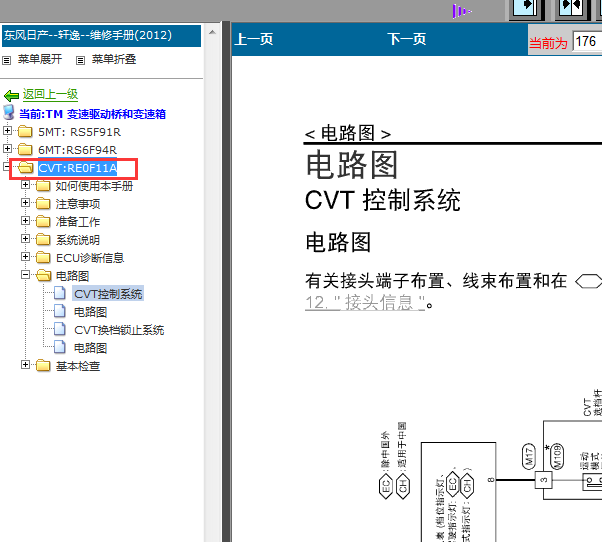Click the green back arrow icon
The image size is (602, 542).
point(12,95)
